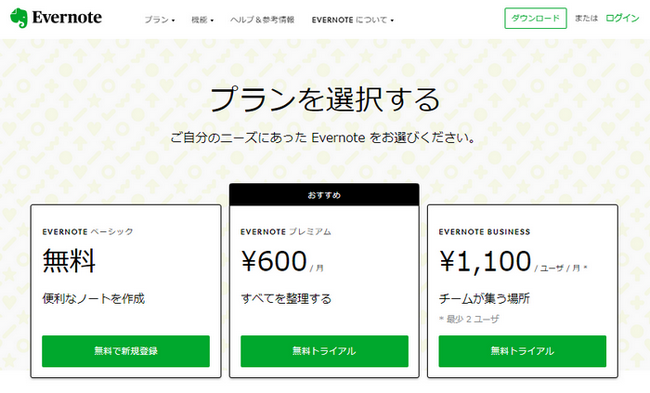Start 無料トライアル for Evernote プレミアム
The image size is (650, 393).
324,351
